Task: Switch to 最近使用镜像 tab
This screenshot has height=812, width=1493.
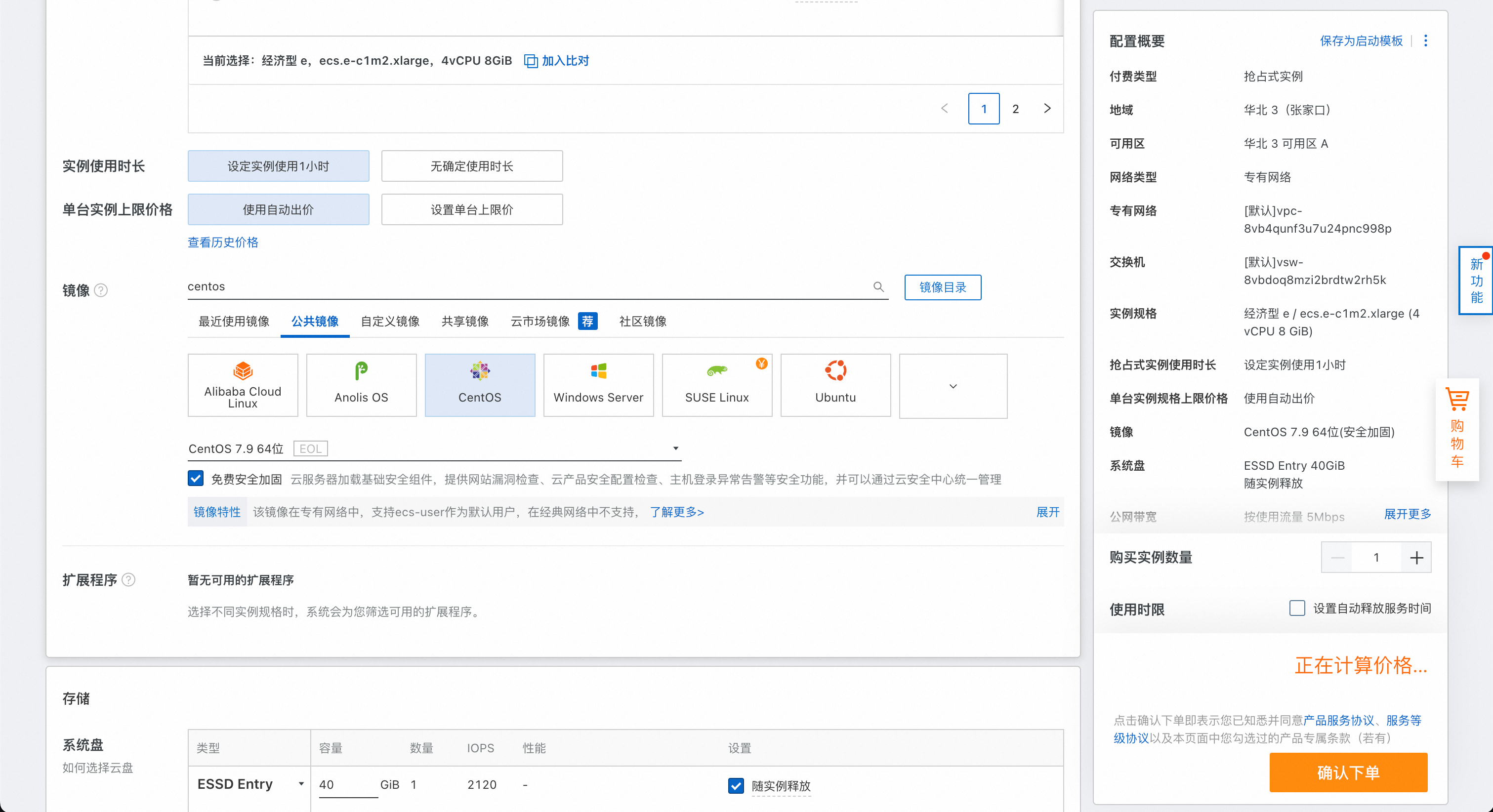Action: tap(234, 321)
